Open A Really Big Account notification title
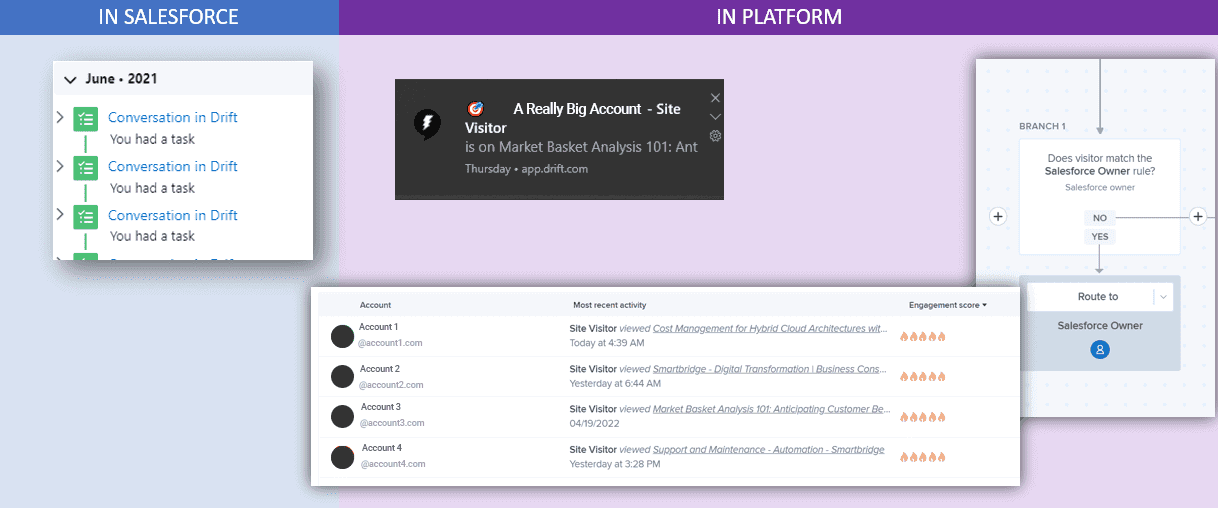This screenshot has height=508, width=1218. tap(573, 118)
